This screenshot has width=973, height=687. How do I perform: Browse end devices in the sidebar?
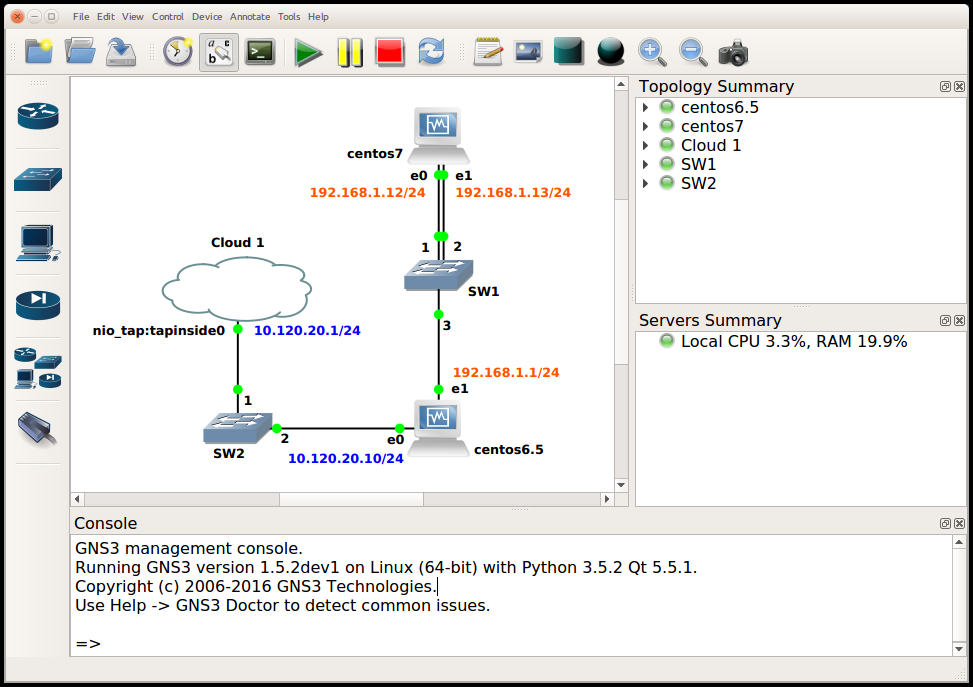(x=38, y=243)
